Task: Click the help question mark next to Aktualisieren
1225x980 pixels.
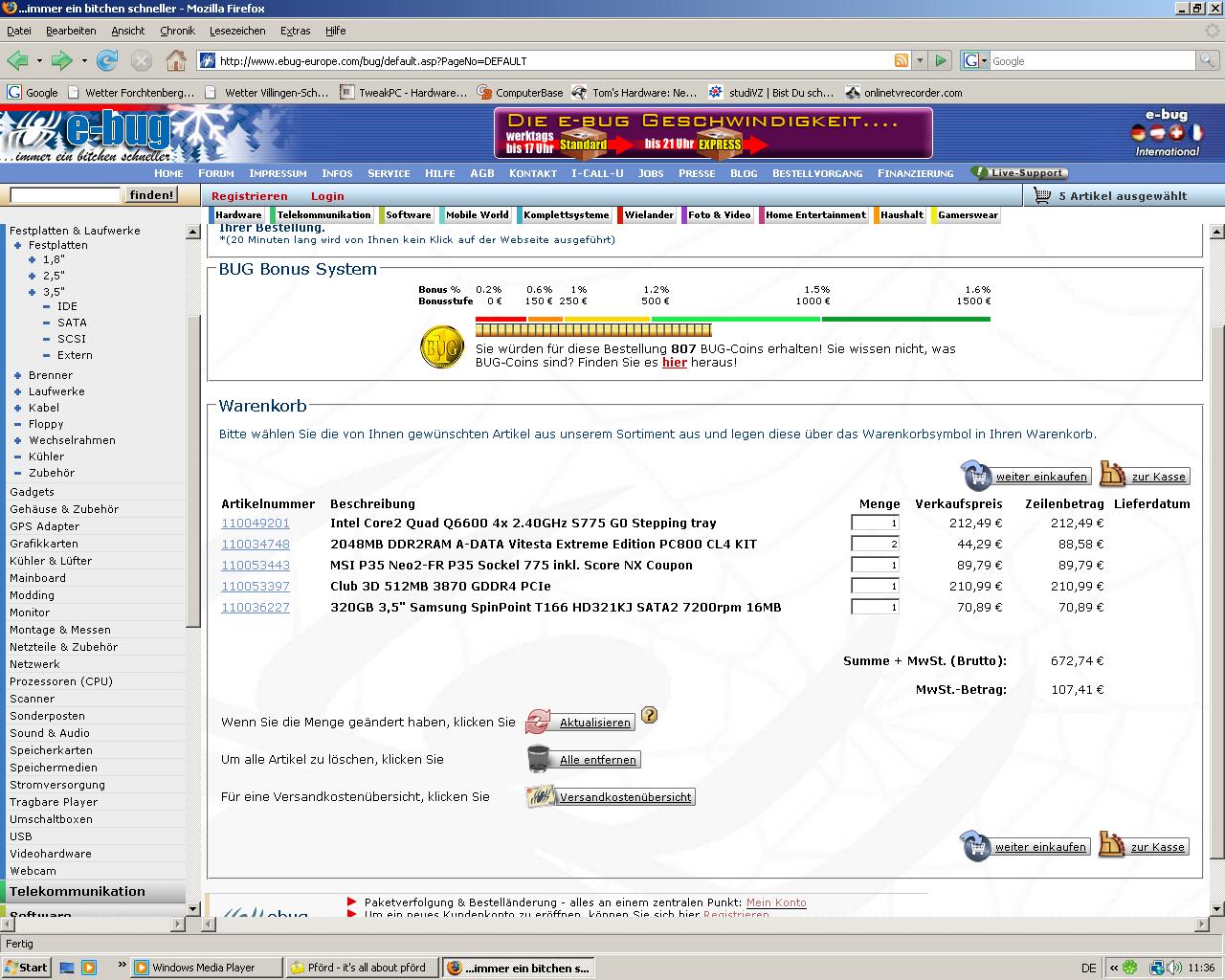Action: point(649,714)
